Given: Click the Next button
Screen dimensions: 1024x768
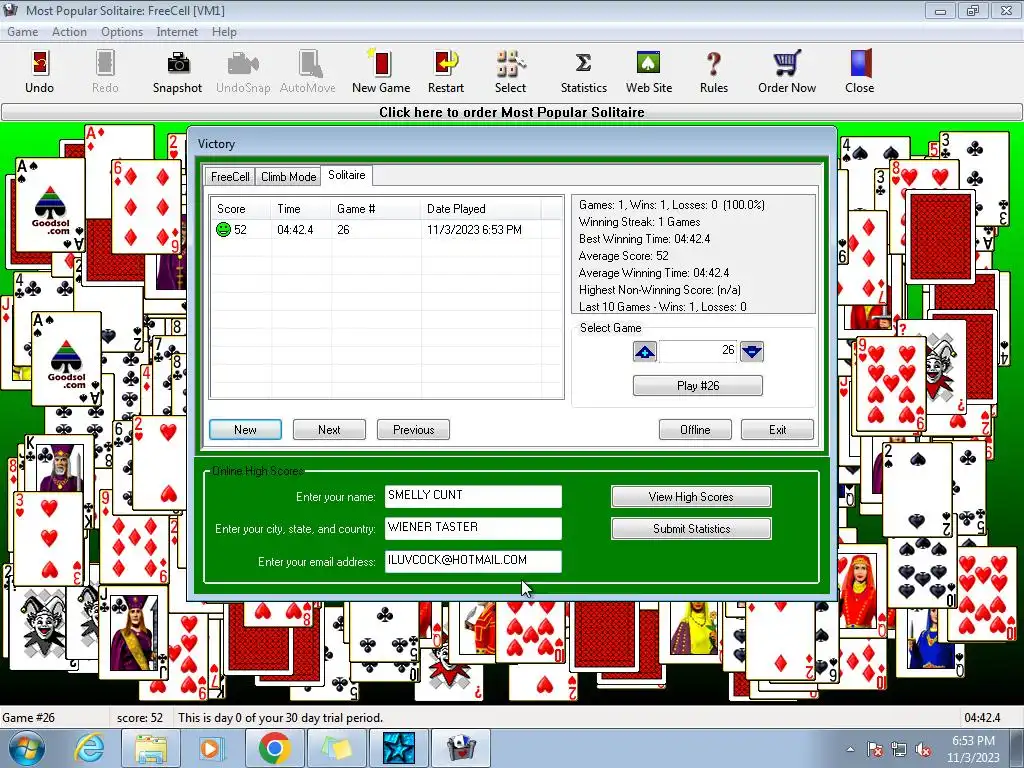Looking at the screenshot, I should click(x=329, y=430).
